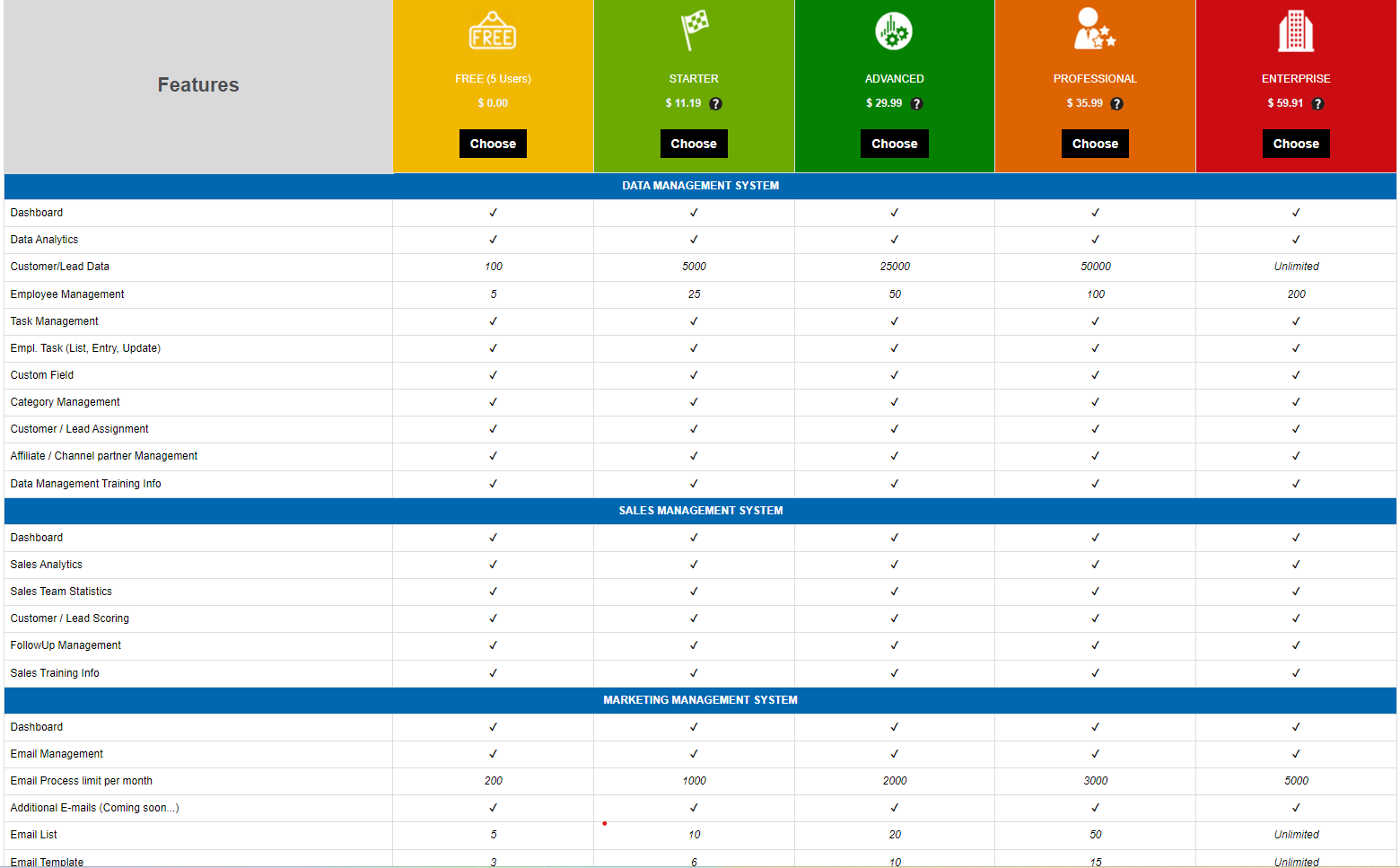This screenshot has width=1400, height=868.
Task: Select the Email List row label
Action: pos(33,835)
